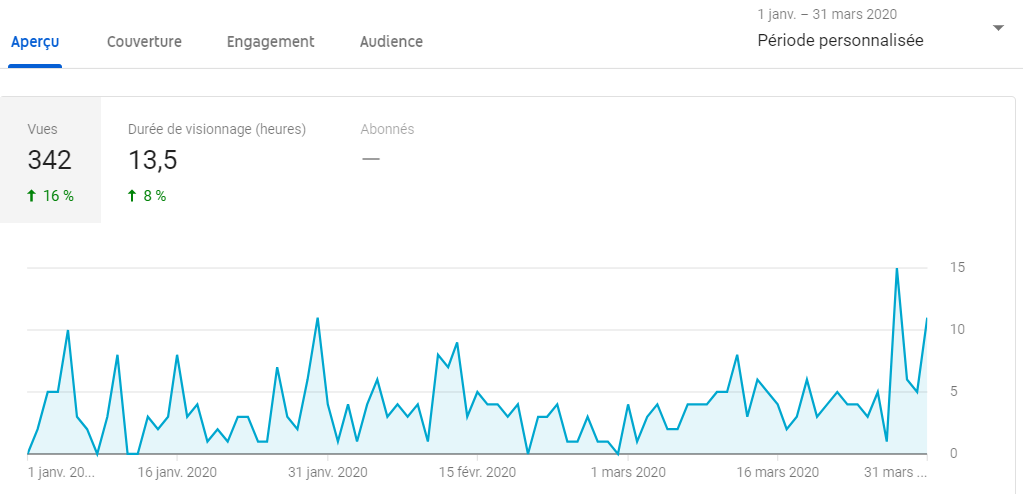
Task: Switch to the Couverture tab
Action: click(144, 42)
